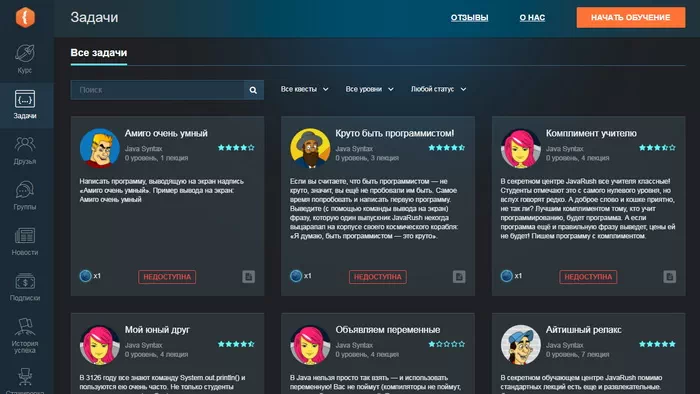The image size is (700, 394).
Task: Click star rating of Комплимент учителю
Action: click(657, 148)
